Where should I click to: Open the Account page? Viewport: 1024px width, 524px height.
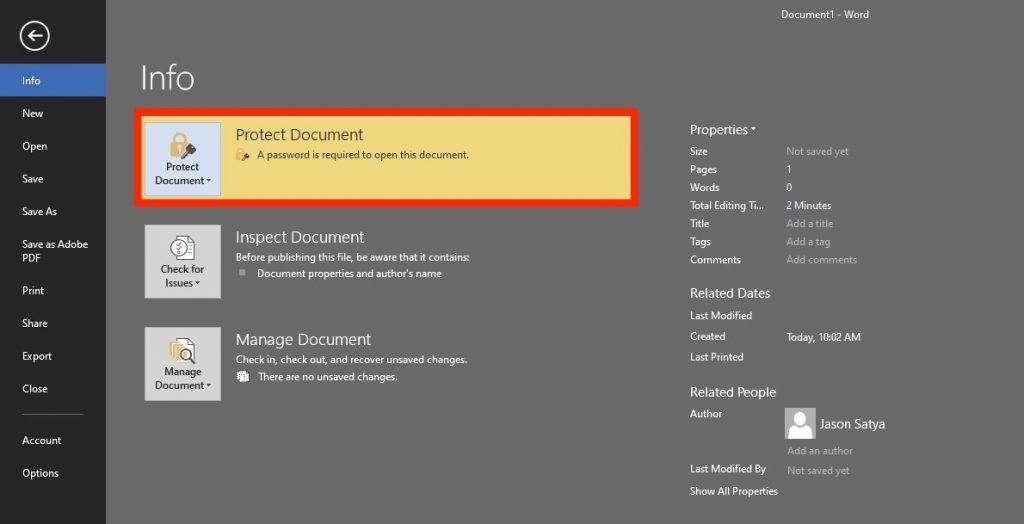coord(53,440)
